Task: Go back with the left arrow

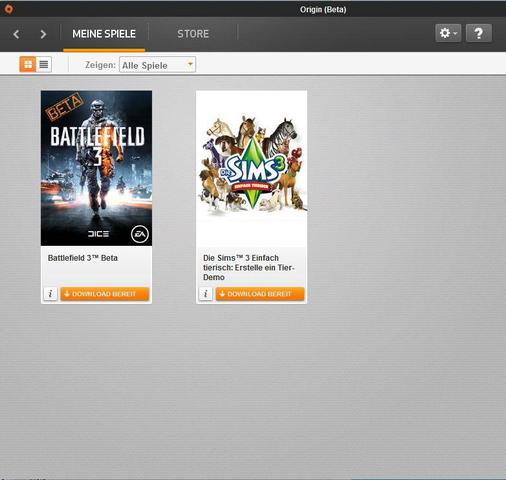Action: 16,34
